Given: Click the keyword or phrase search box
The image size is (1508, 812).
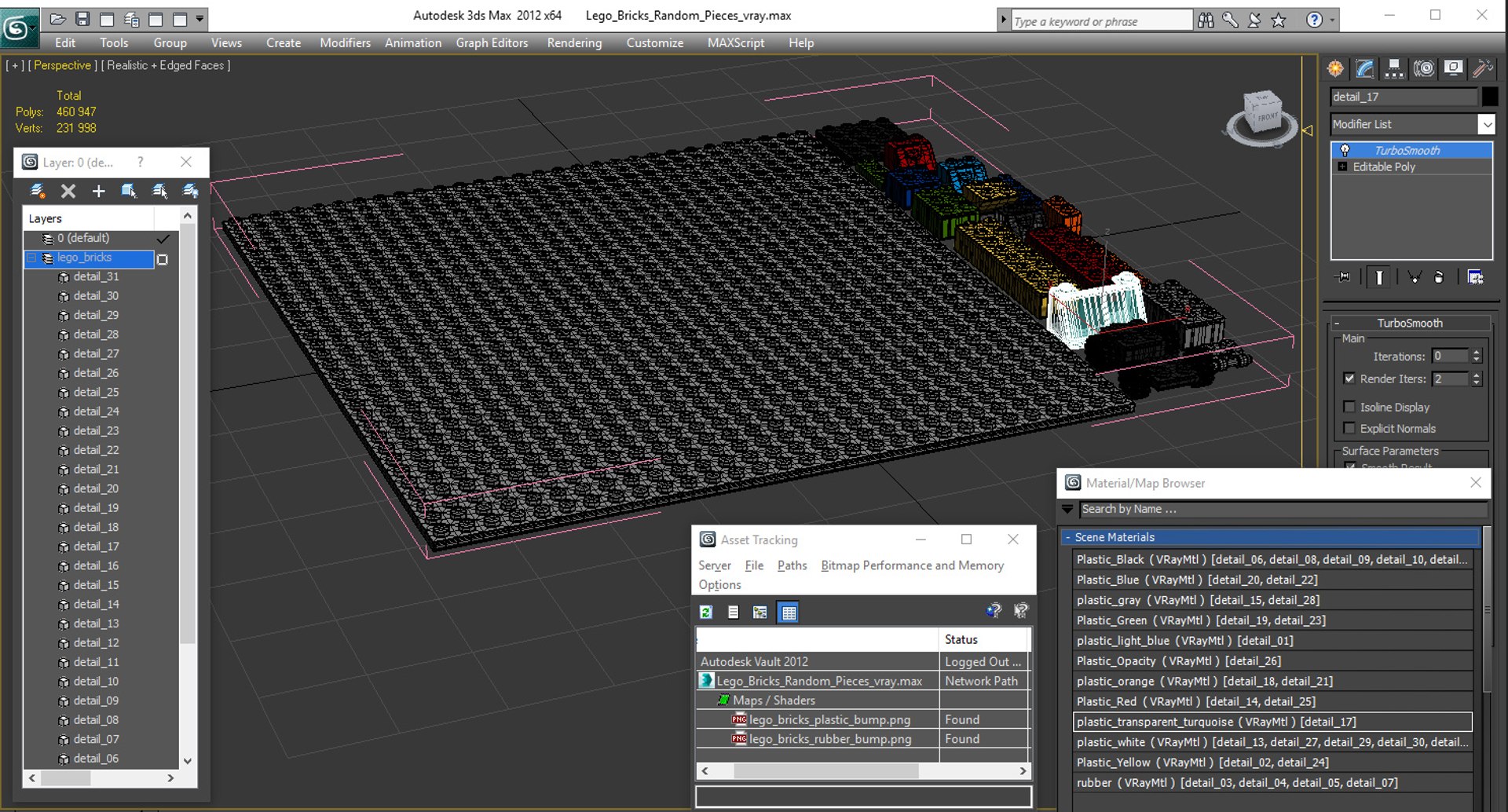Looking at the screenshot, I should click(1101, 21).
